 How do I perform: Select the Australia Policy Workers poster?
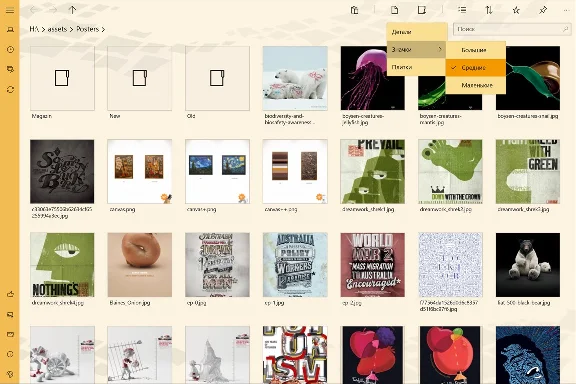[295, 265]
